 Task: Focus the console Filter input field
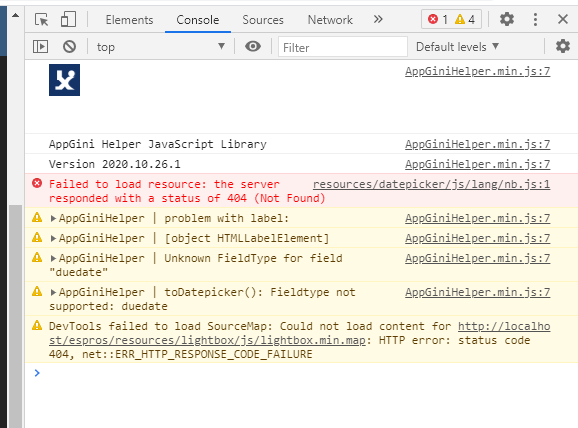click(343, 47)
